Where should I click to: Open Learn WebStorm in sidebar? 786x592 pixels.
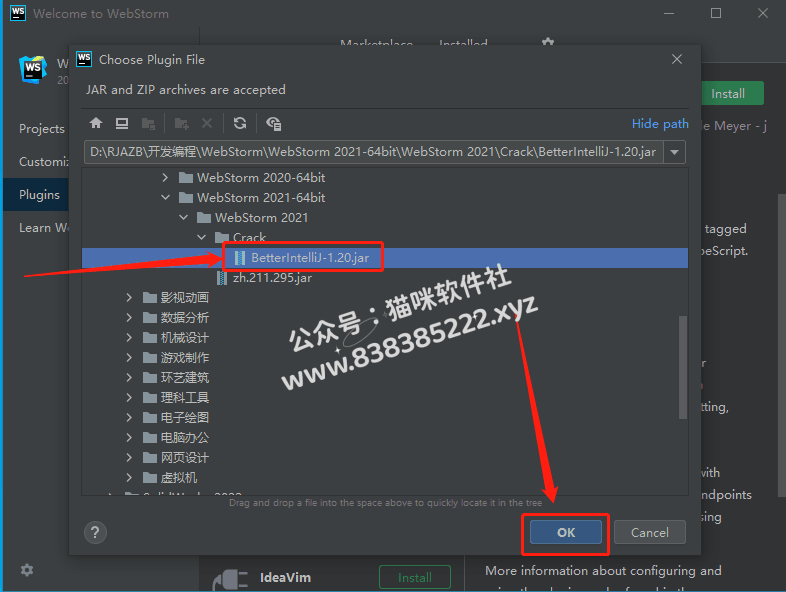point(43,228)
